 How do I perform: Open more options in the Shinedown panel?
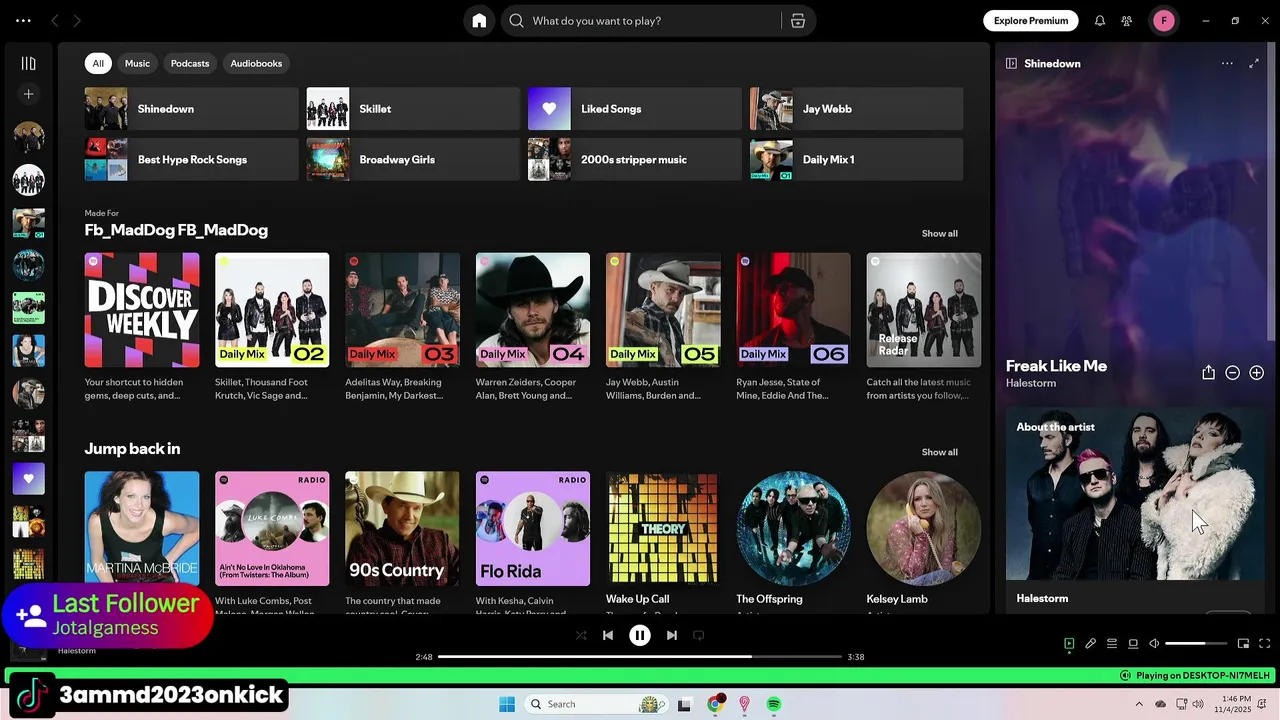(1227, 63)
